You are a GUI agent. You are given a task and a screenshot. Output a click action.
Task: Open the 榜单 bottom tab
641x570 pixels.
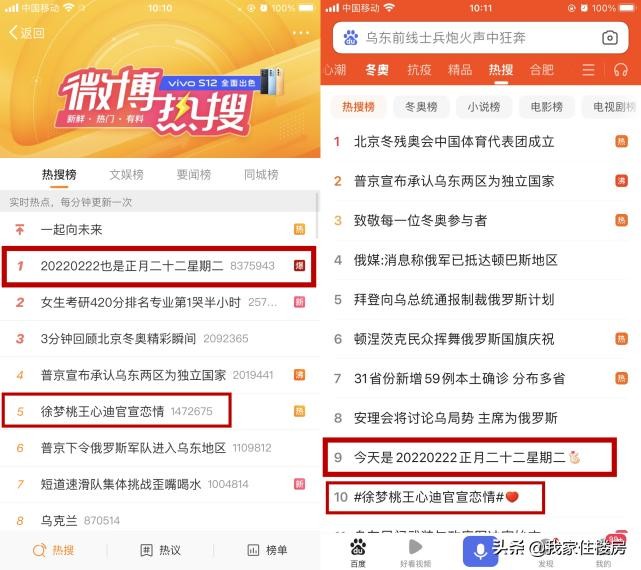[x=267, y=550]
